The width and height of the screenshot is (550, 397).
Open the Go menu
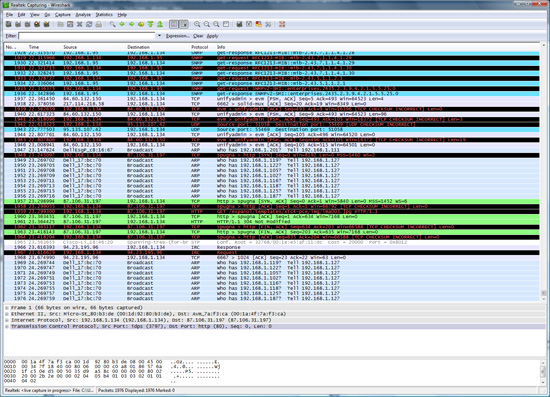click(47, 15)
